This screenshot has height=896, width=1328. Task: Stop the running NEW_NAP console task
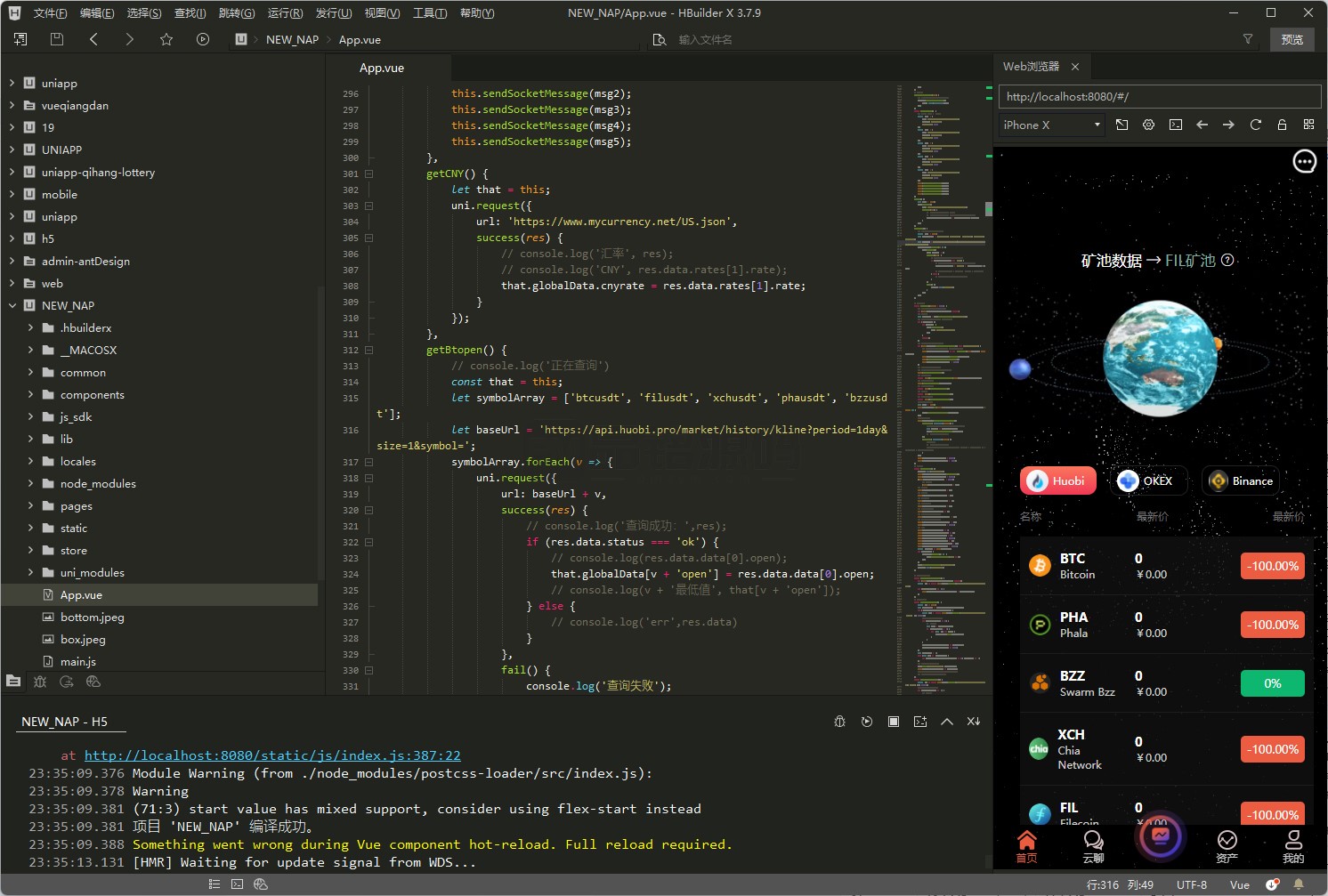tap(894, 722)
